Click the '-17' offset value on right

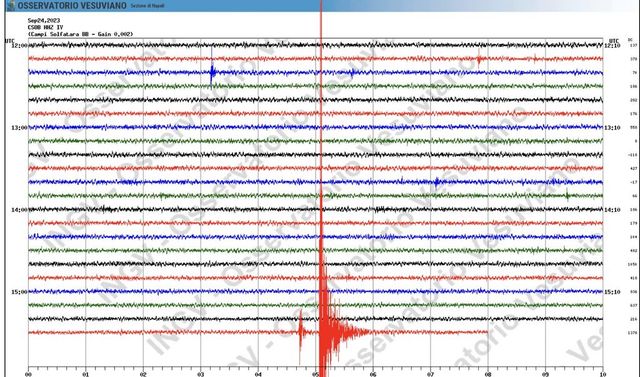[633, 182]
